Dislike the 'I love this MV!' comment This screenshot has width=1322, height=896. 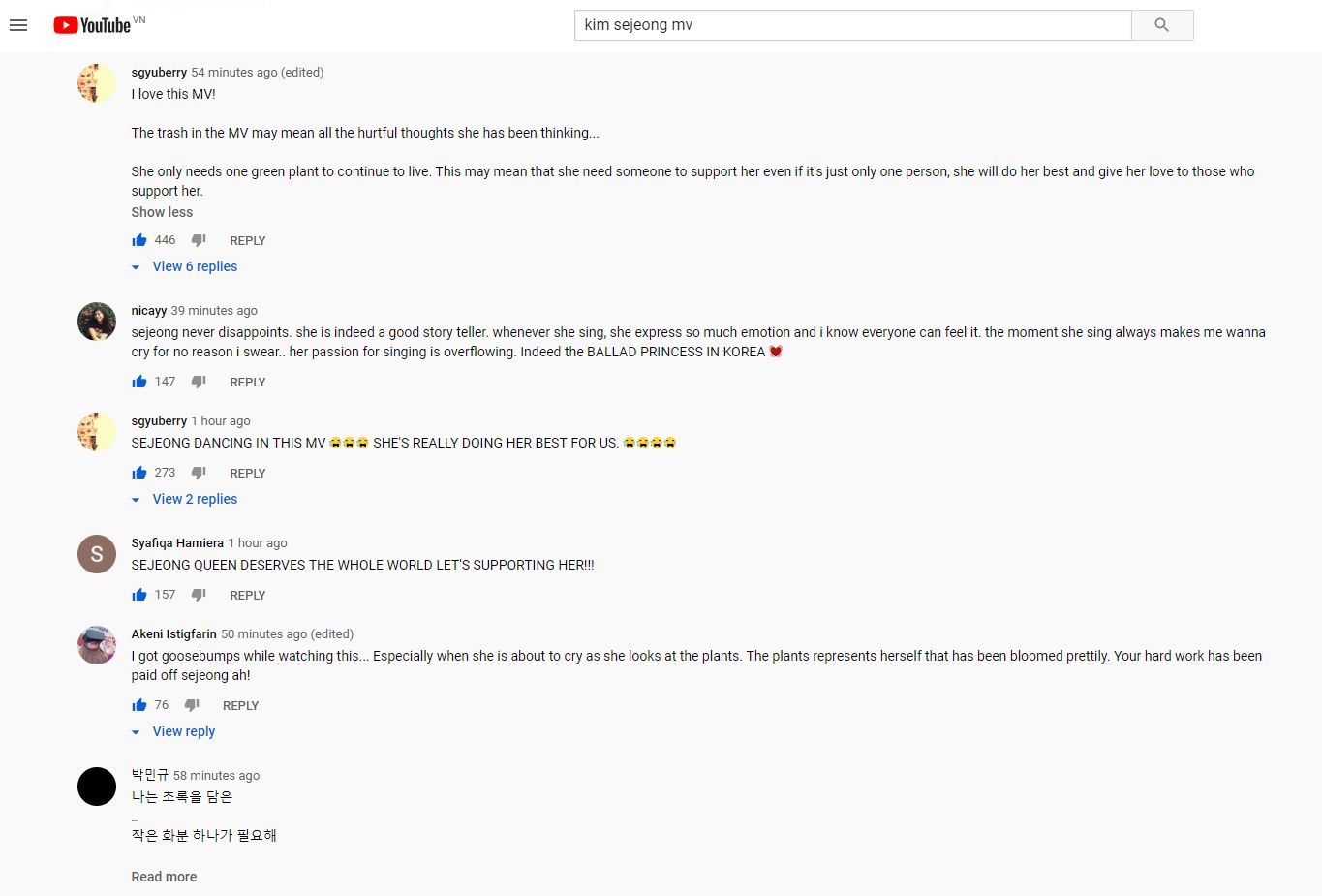click(x=199, y=240)
